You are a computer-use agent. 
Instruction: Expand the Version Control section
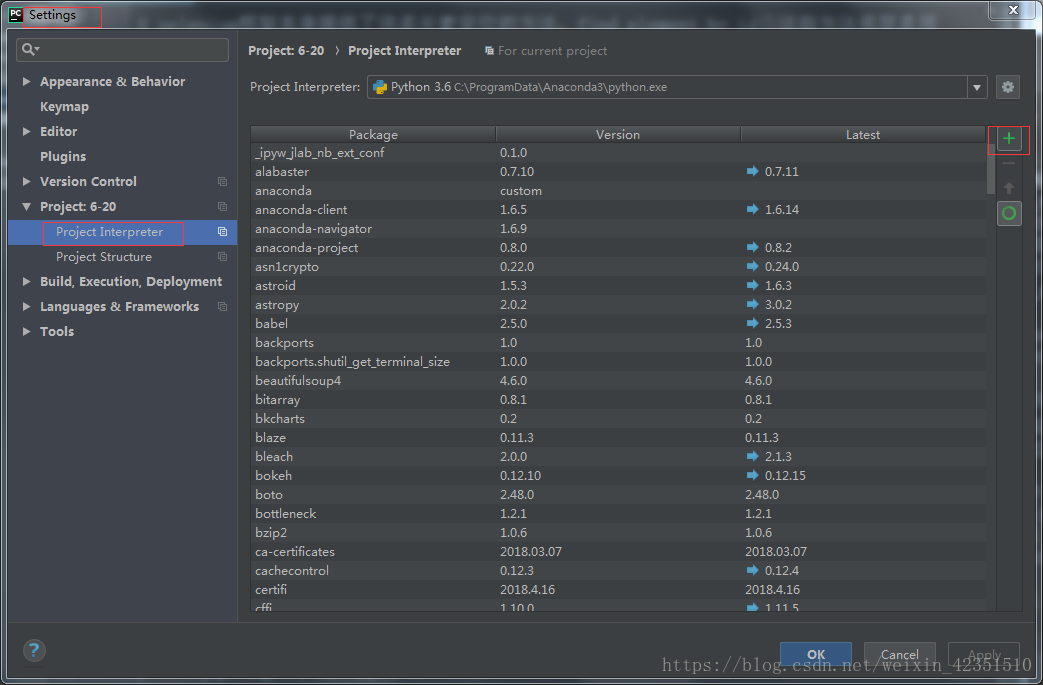27,181
